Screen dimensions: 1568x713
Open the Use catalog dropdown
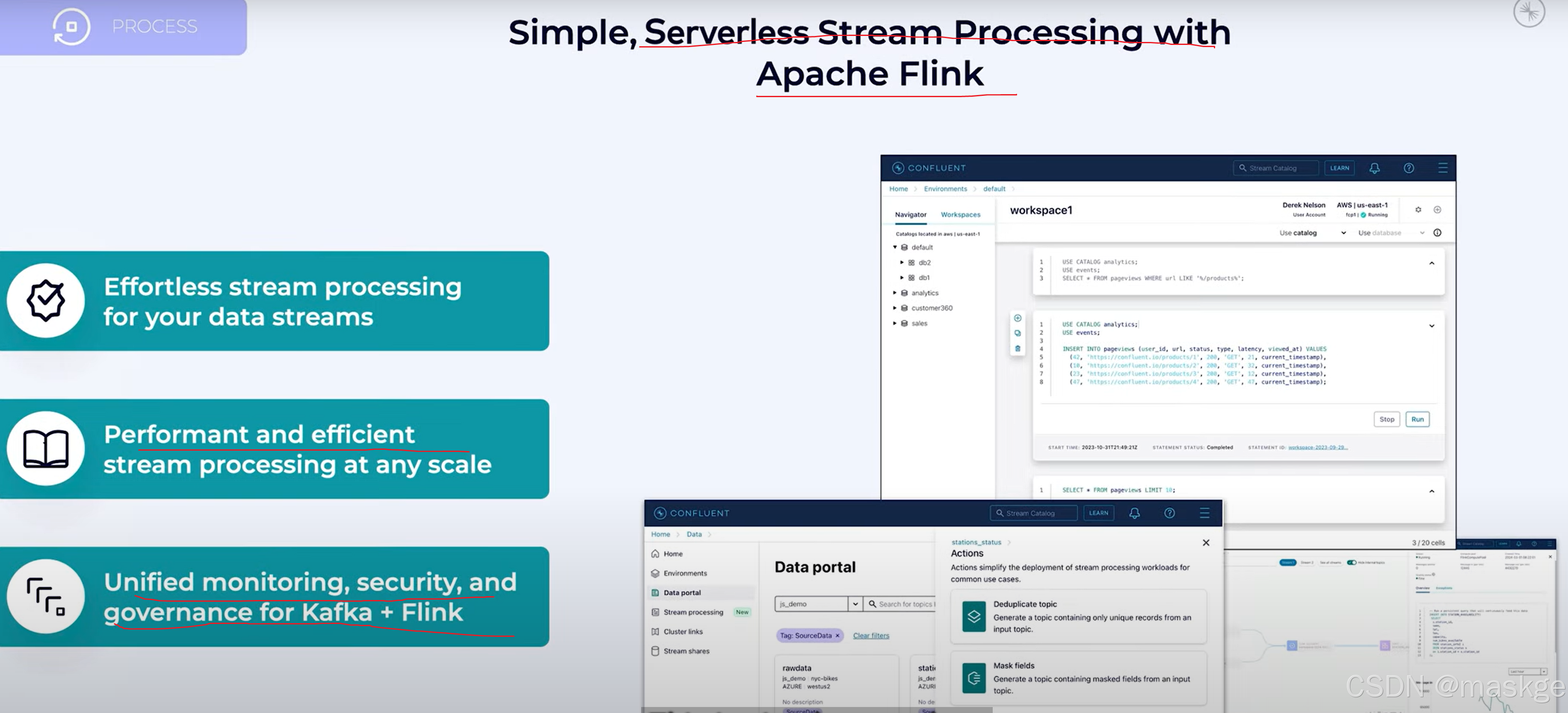(1312, 232)
